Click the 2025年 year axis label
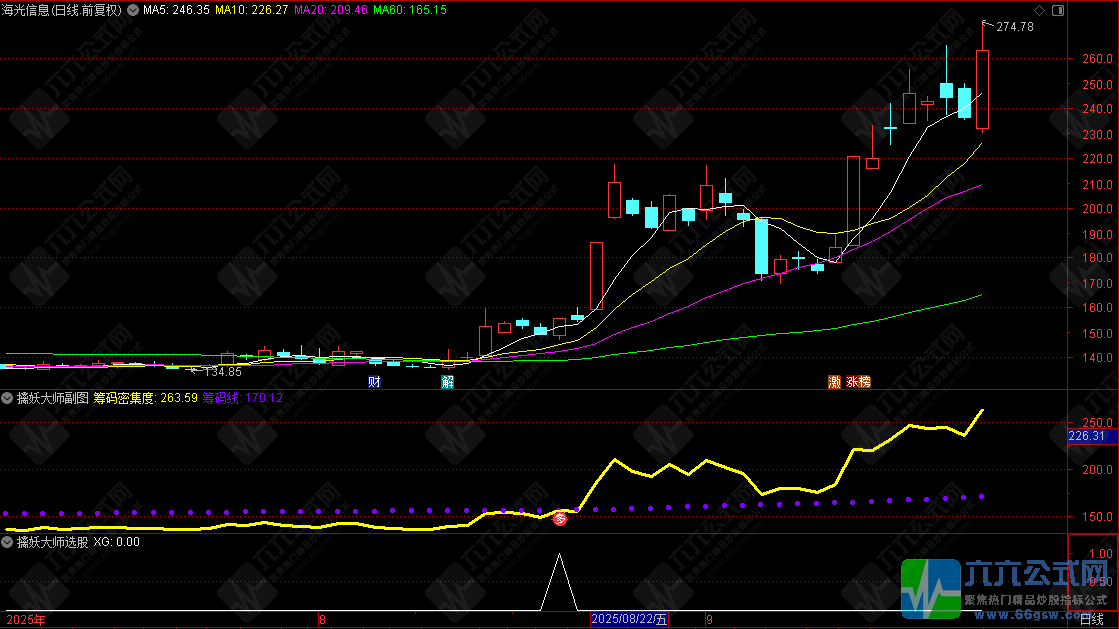The width and height of the screenshot is (1119, 629). 26,620
